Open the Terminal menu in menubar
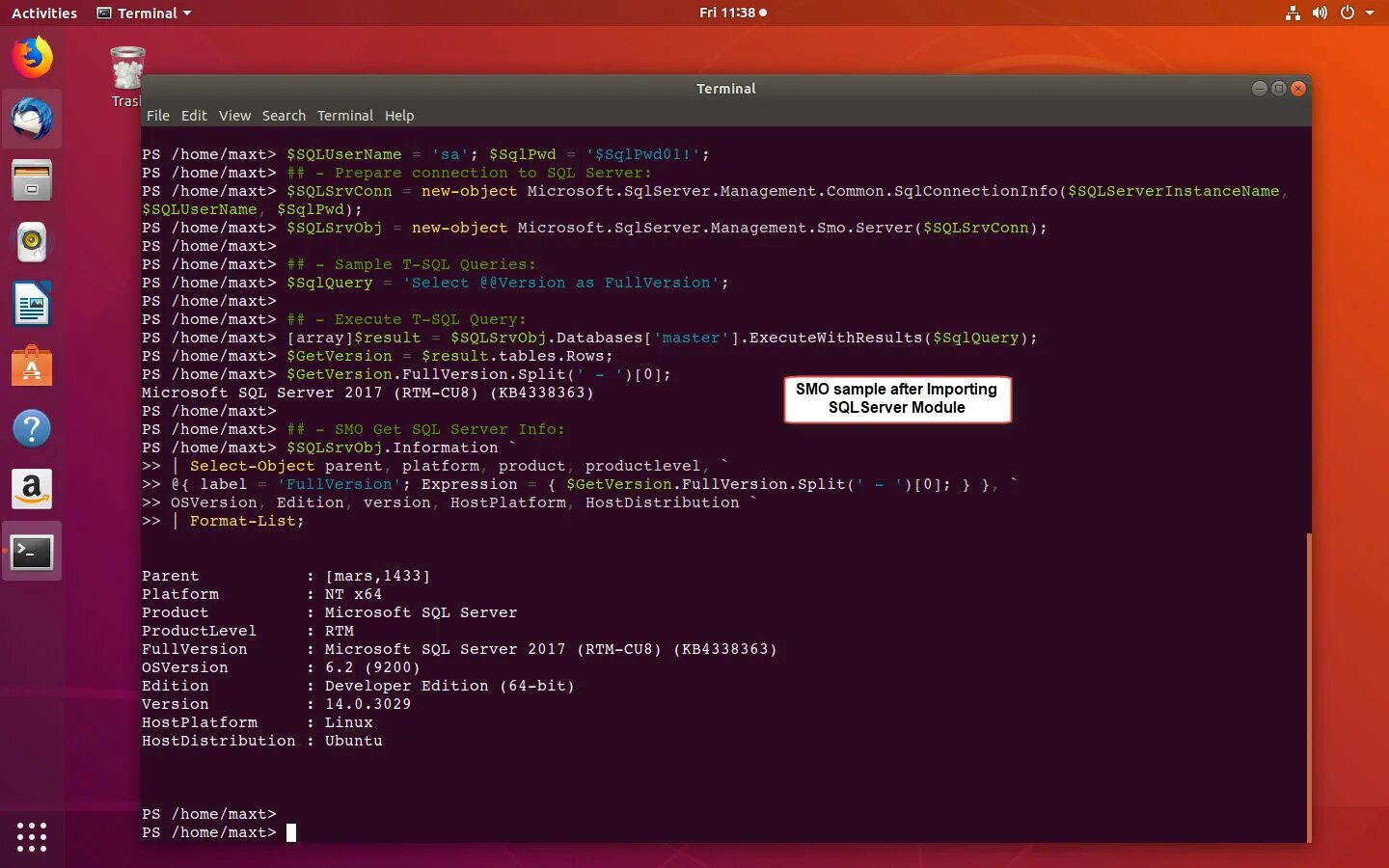The width and height of the screenshot is (1389, 868). pyautogui.click(x=344, y=116)
